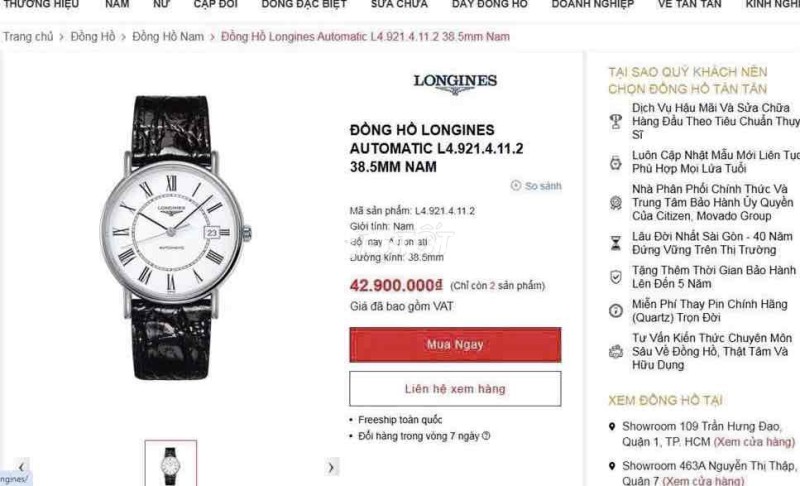Click the red Mua Ngay button

[455, 345]
